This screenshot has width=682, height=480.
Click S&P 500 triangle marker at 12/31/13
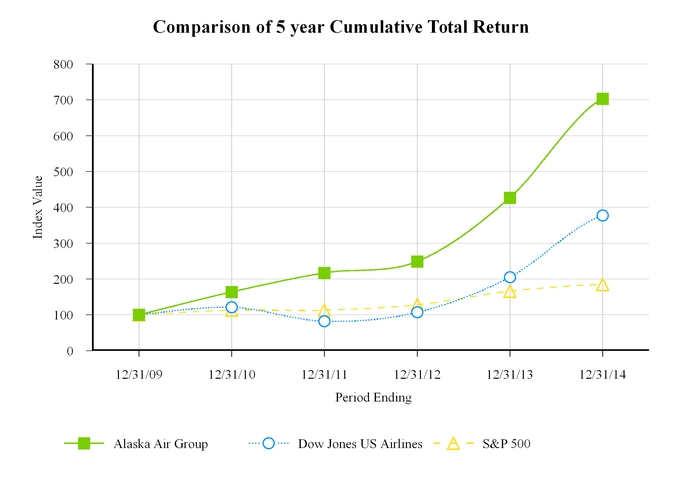point(510,291)
